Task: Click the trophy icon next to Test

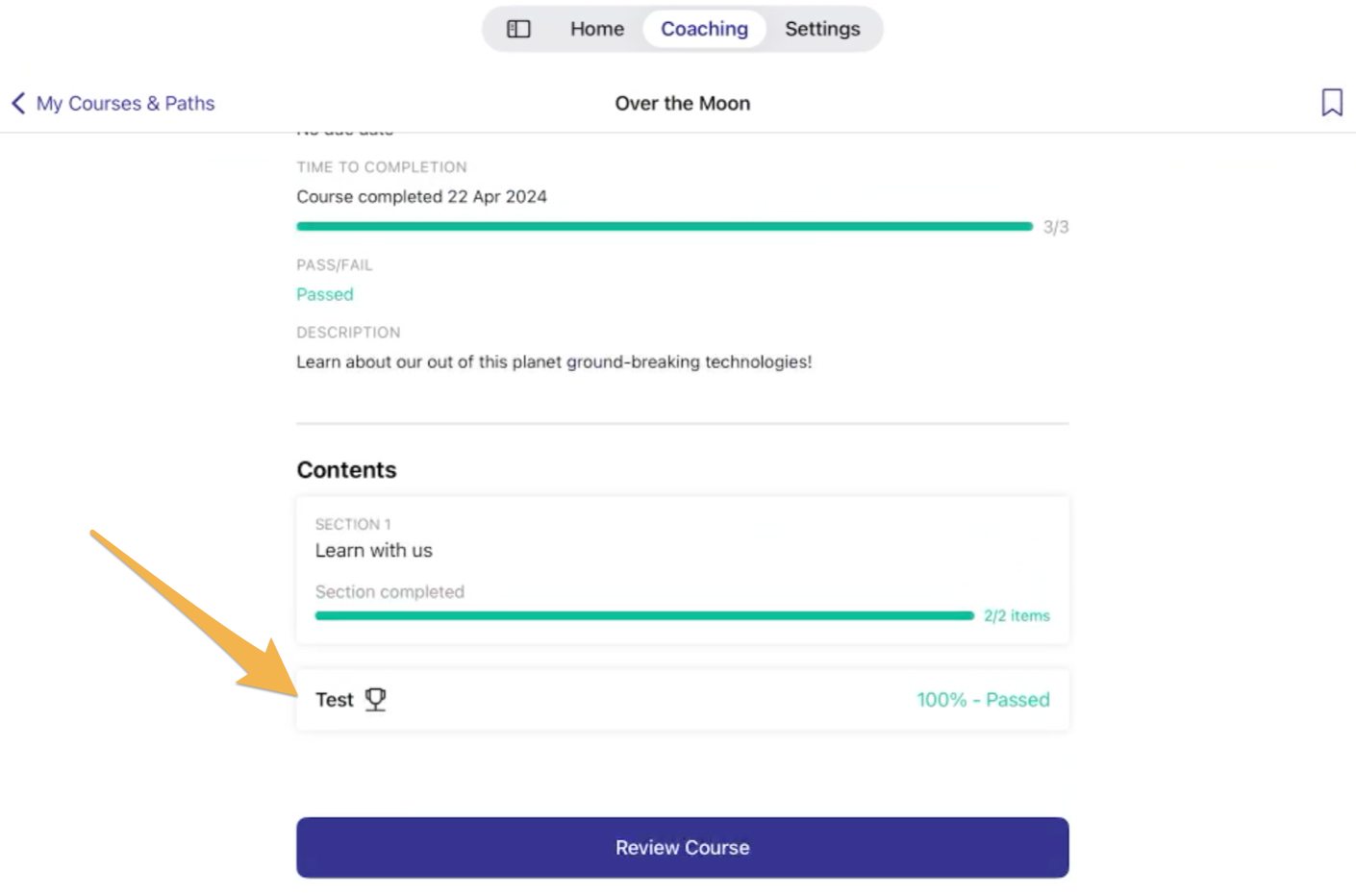Action: [x=376, y=699]
